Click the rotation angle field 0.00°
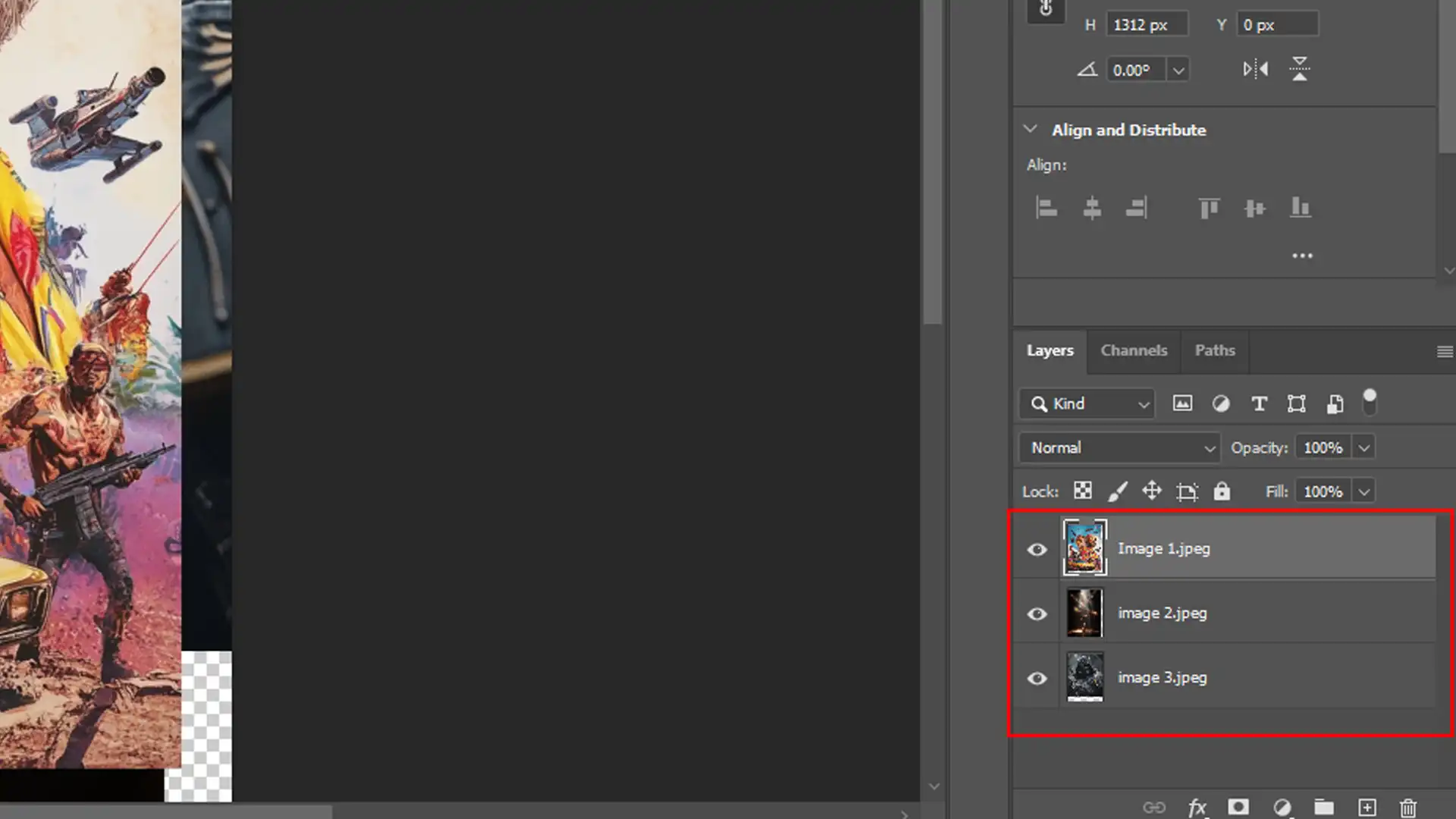 (1137, 71)
